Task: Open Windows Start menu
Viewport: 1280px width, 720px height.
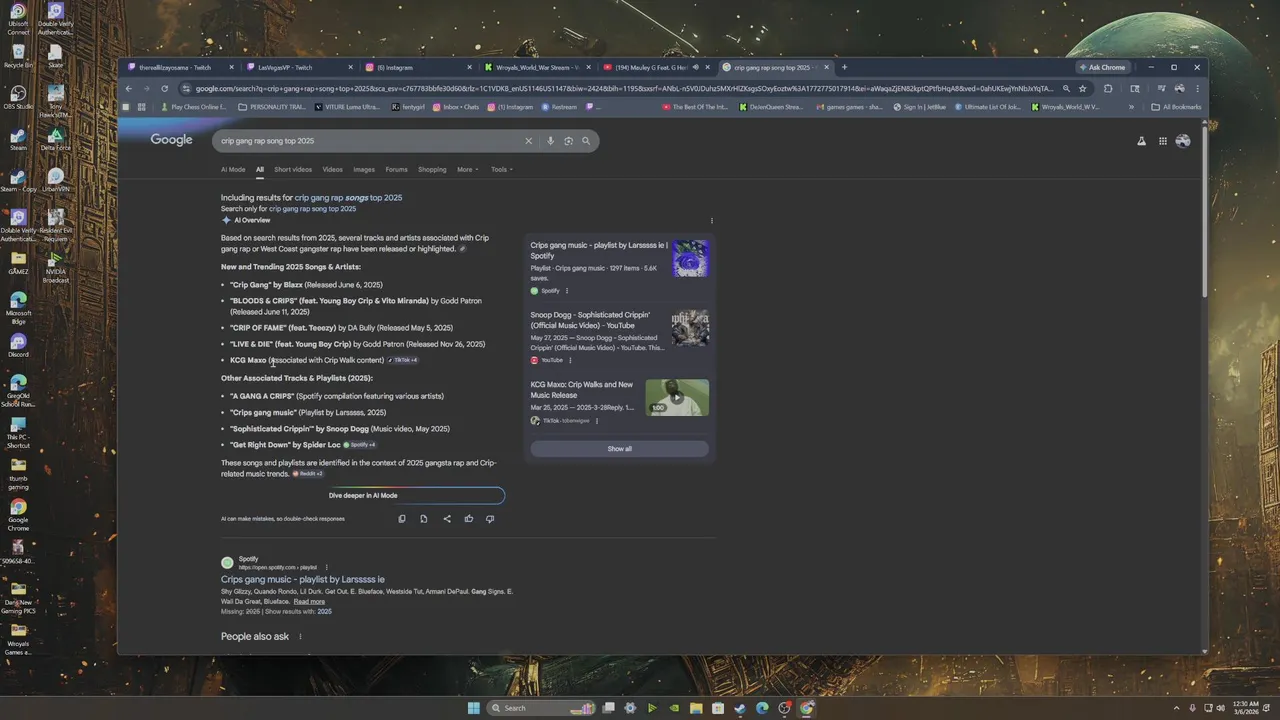Action: pyautogui.click(x=474, y=708)
